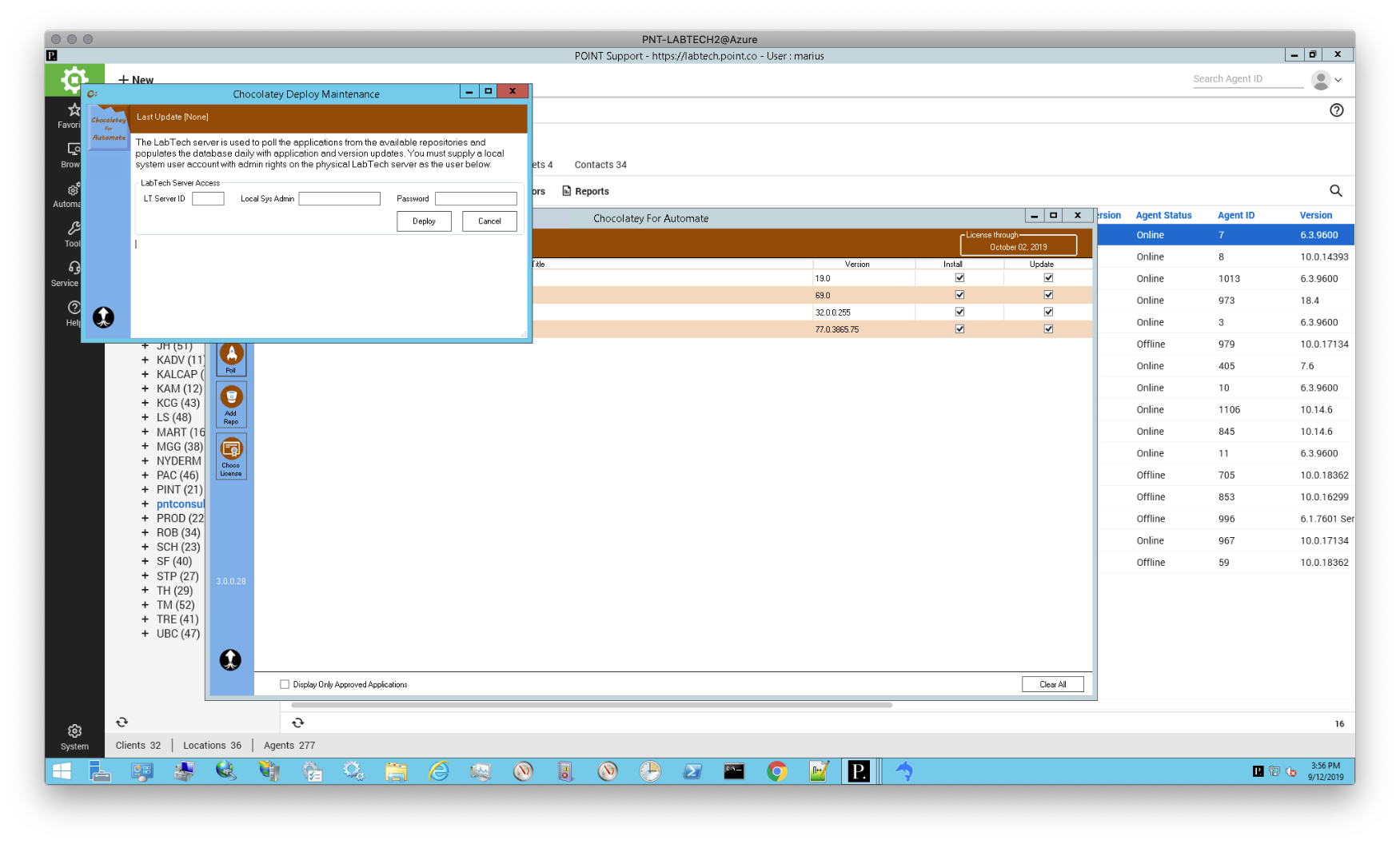Screen dimensions: 1400x844
Task: Click the Poll rocket icon
Action: (x=231, y=357)
